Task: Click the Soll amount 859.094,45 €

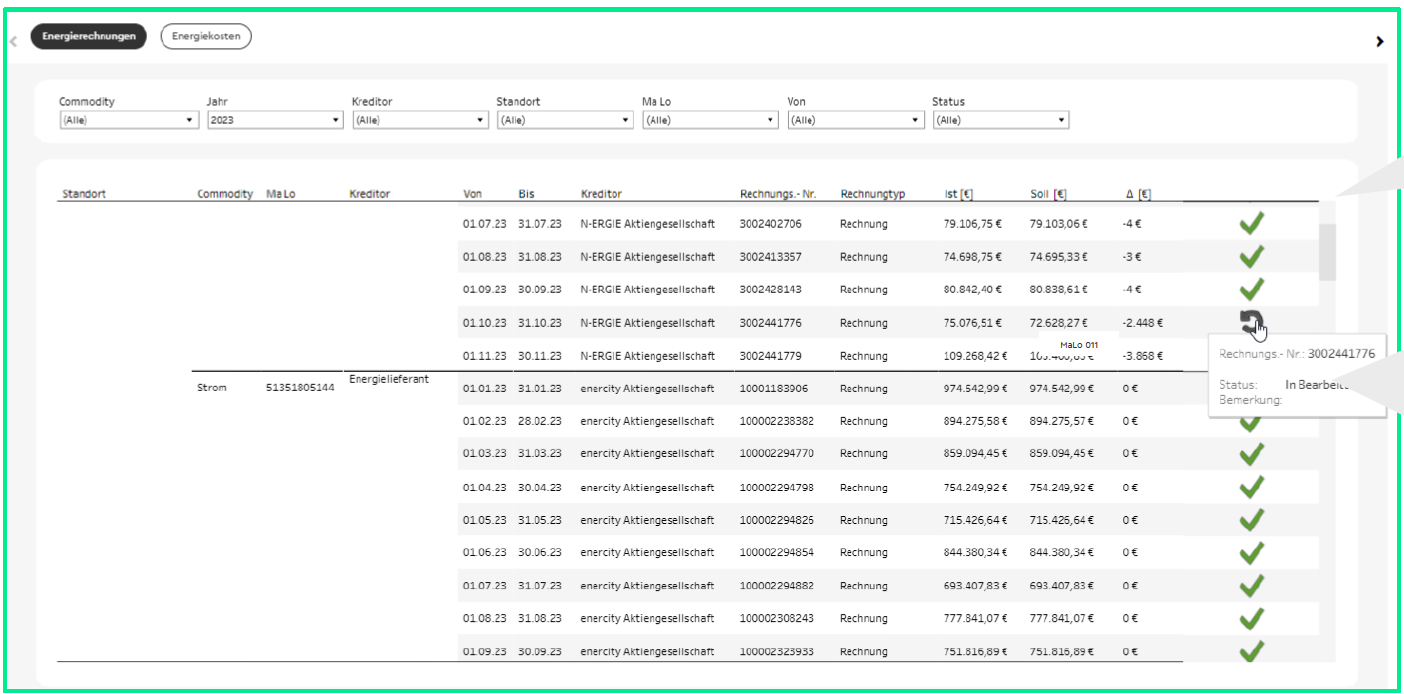Action: (x=1063, y=454)
